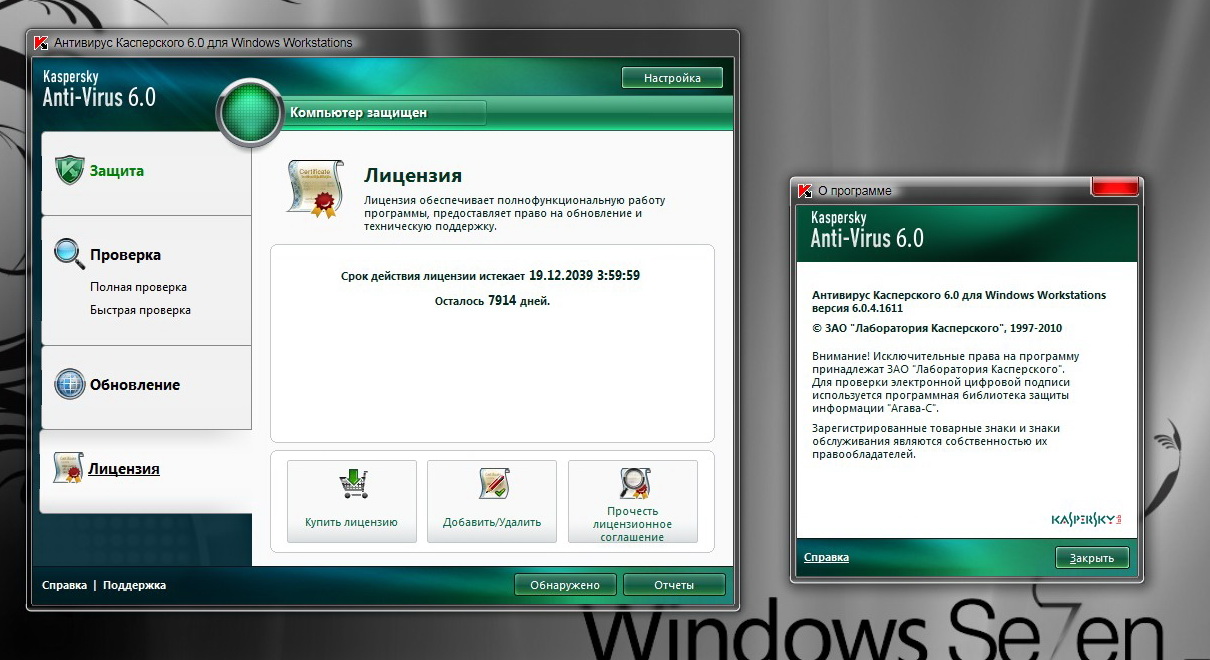Open Прочесть лицензионное соглашение
This screenshot has height=660, width=1210.
(x=633, y=502)
